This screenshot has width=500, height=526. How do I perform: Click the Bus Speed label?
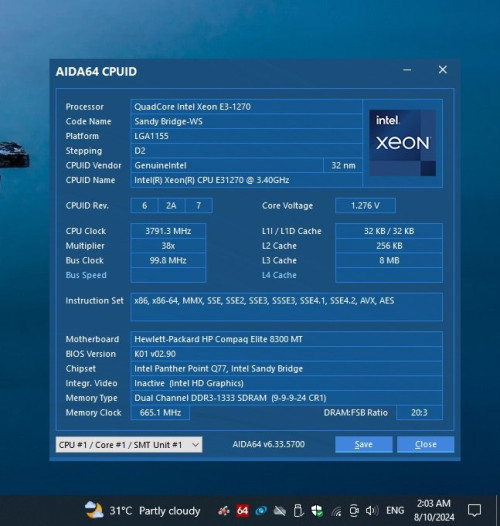point(86,275)
